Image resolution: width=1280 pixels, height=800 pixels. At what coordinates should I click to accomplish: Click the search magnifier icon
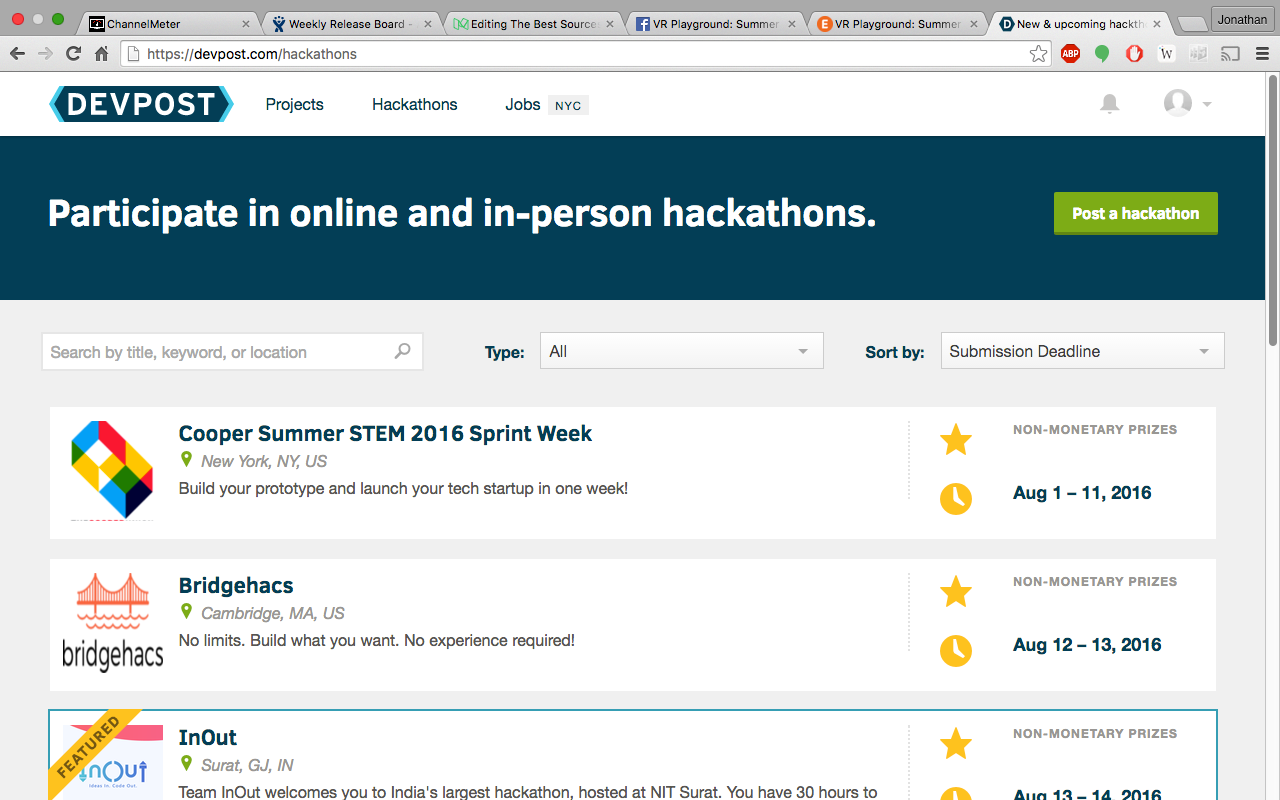pyautogui.click(x=402, y=351)
